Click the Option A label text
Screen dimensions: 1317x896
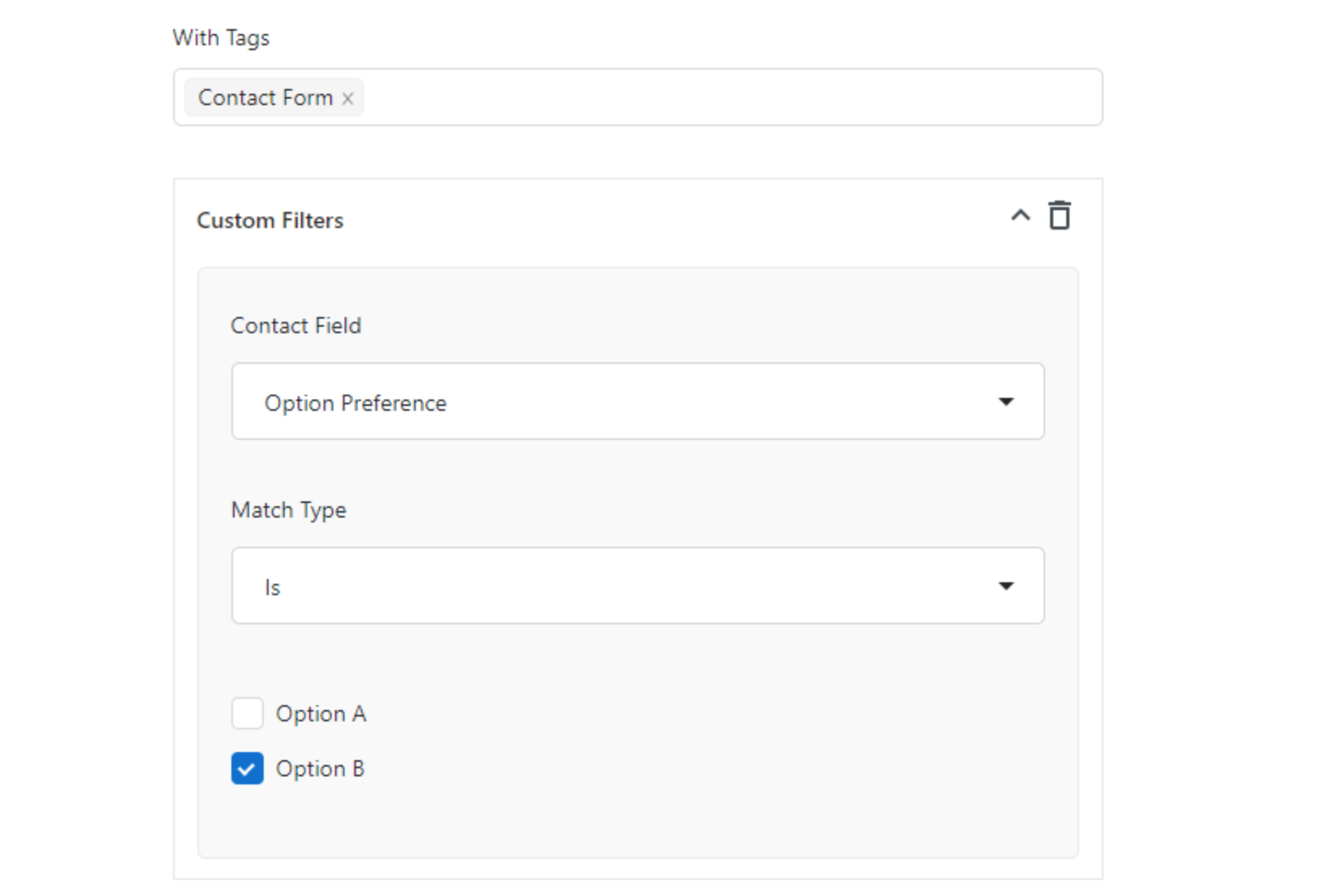click(321, 714)
